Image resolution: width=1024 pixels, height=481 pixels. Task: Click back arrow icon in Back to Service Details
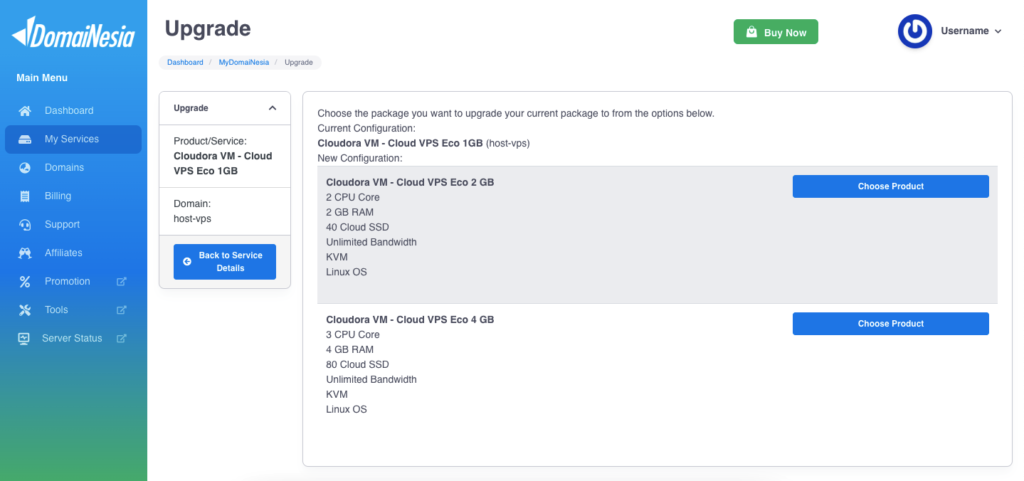tap(187, 262)
